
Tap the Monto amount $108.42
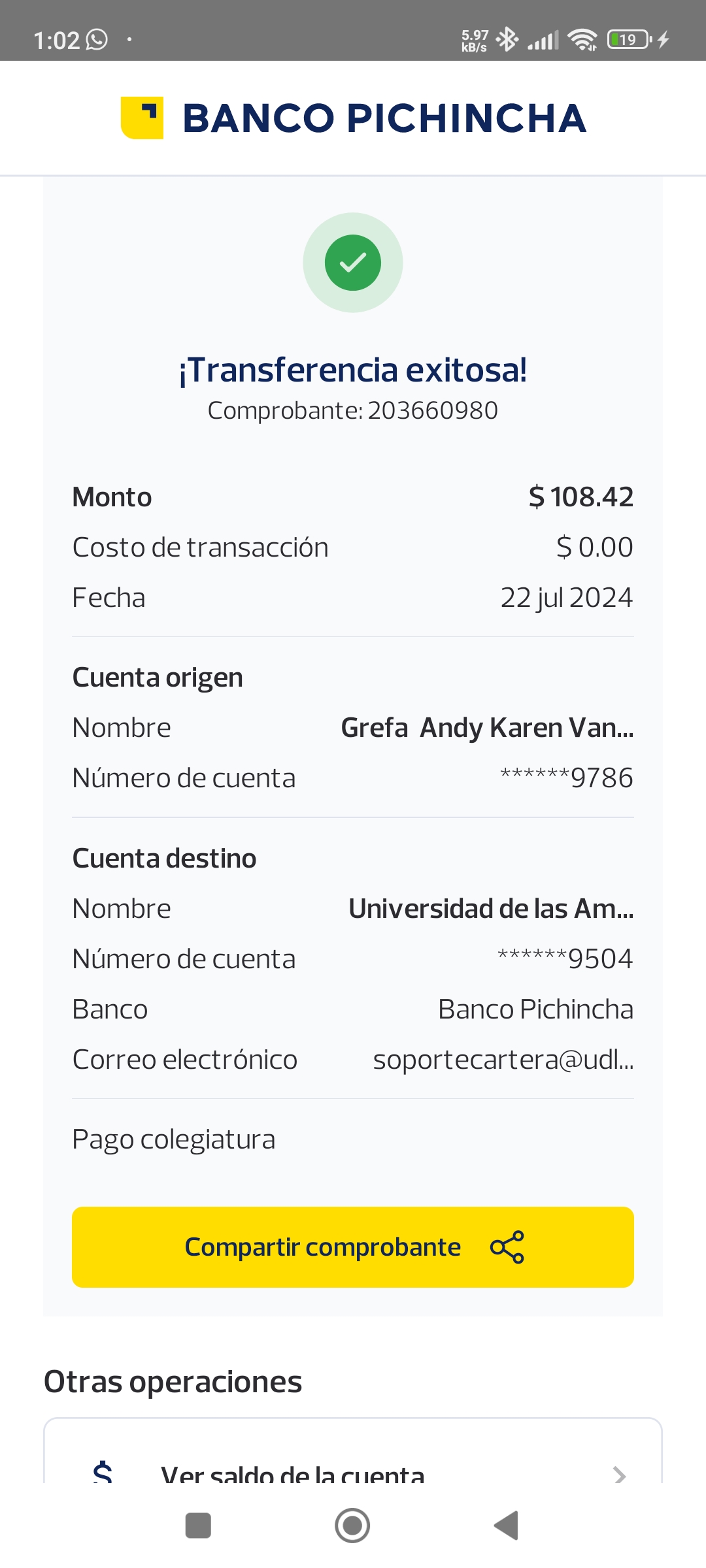(580, 497)
